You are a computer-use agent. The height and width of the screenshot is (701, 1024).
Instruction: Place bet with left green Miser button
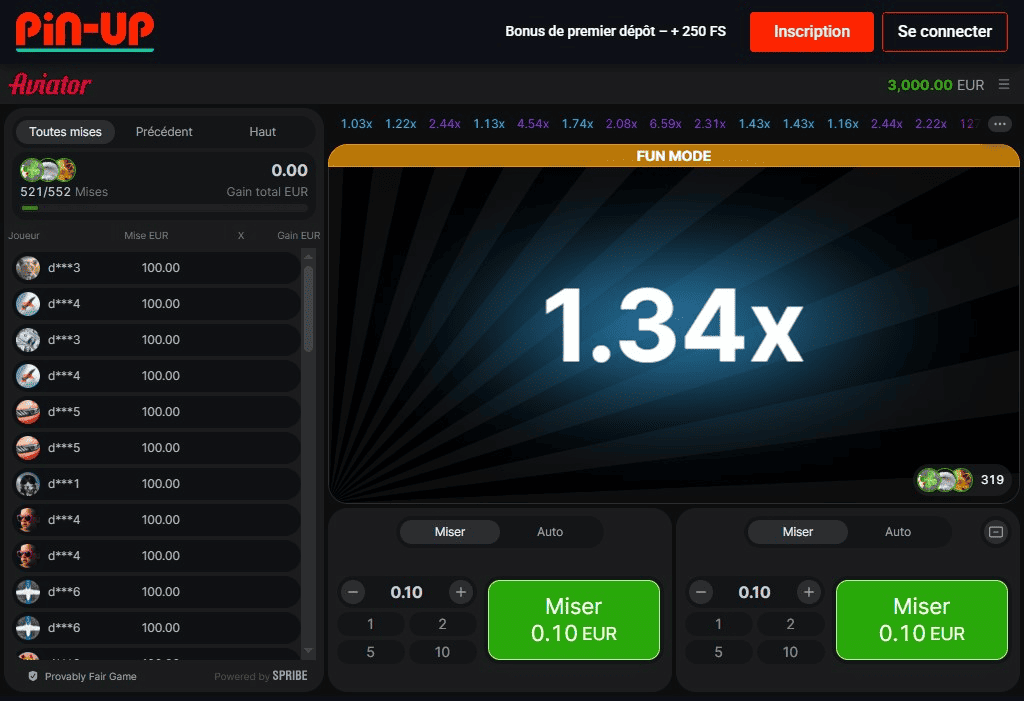click(574, 620)
